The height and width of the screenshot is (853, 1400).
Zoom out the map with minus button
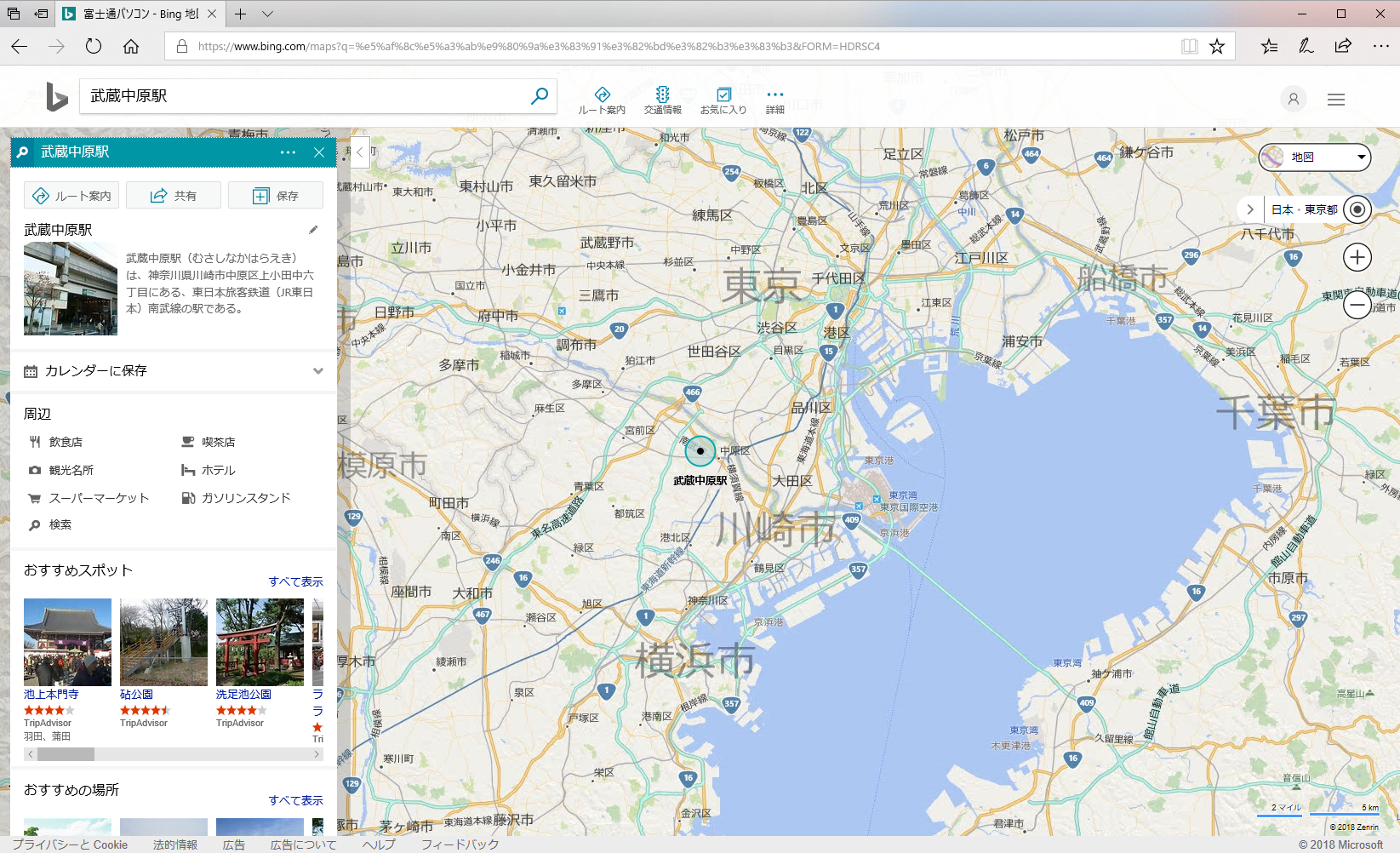click(1357, 304)
